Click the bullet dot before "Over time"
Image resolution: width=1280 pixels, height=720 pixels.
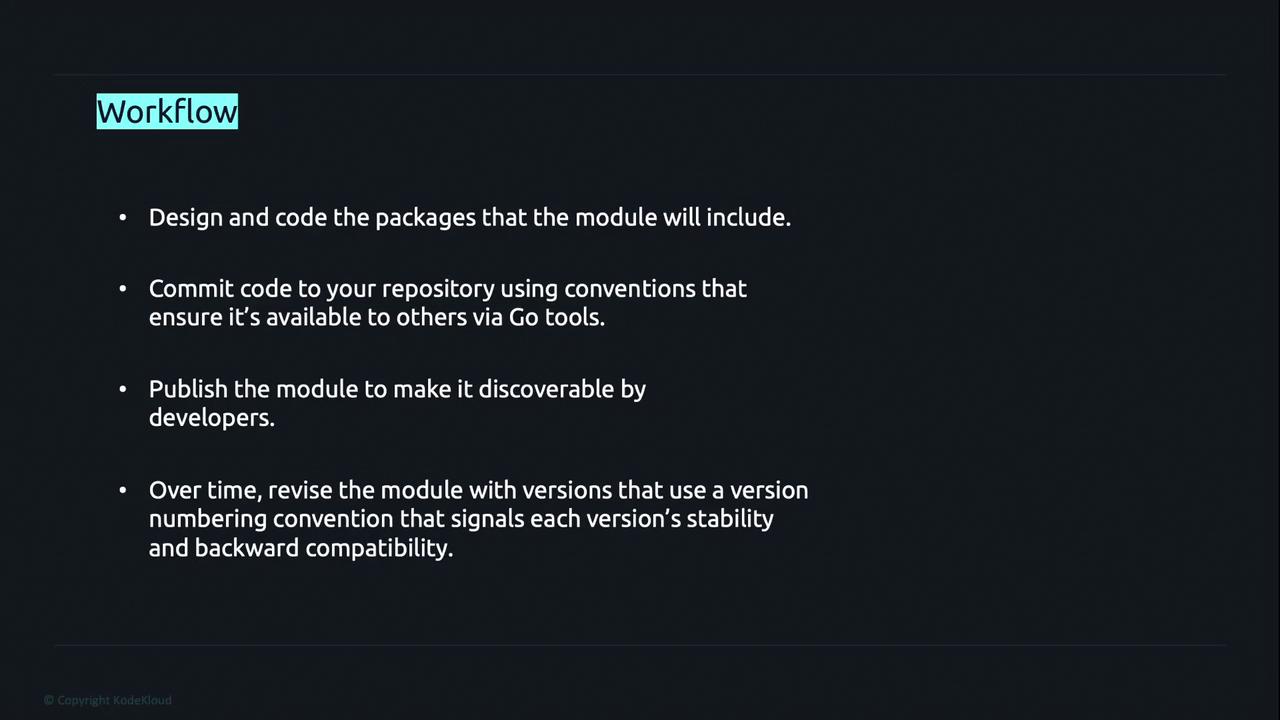[123, 490]
